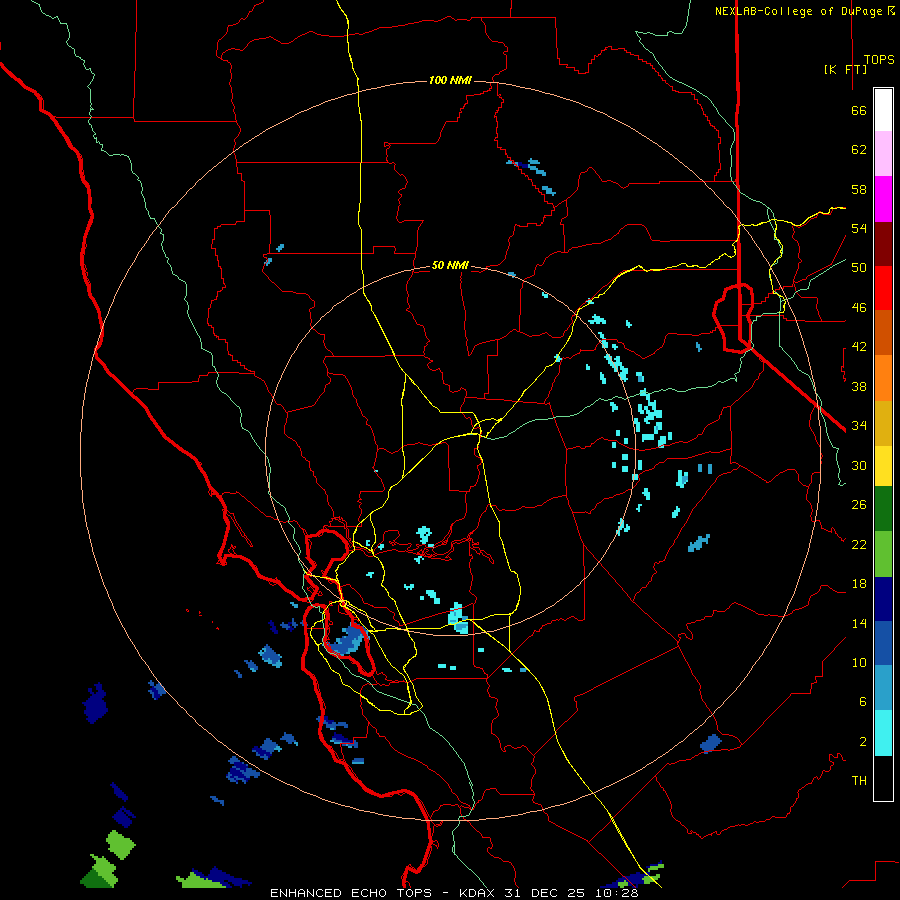The width and height of the screenshot is (900, 900).
Task: Click the black TH legend swatch
Action: pyautogui.click(x=883, y=778)
